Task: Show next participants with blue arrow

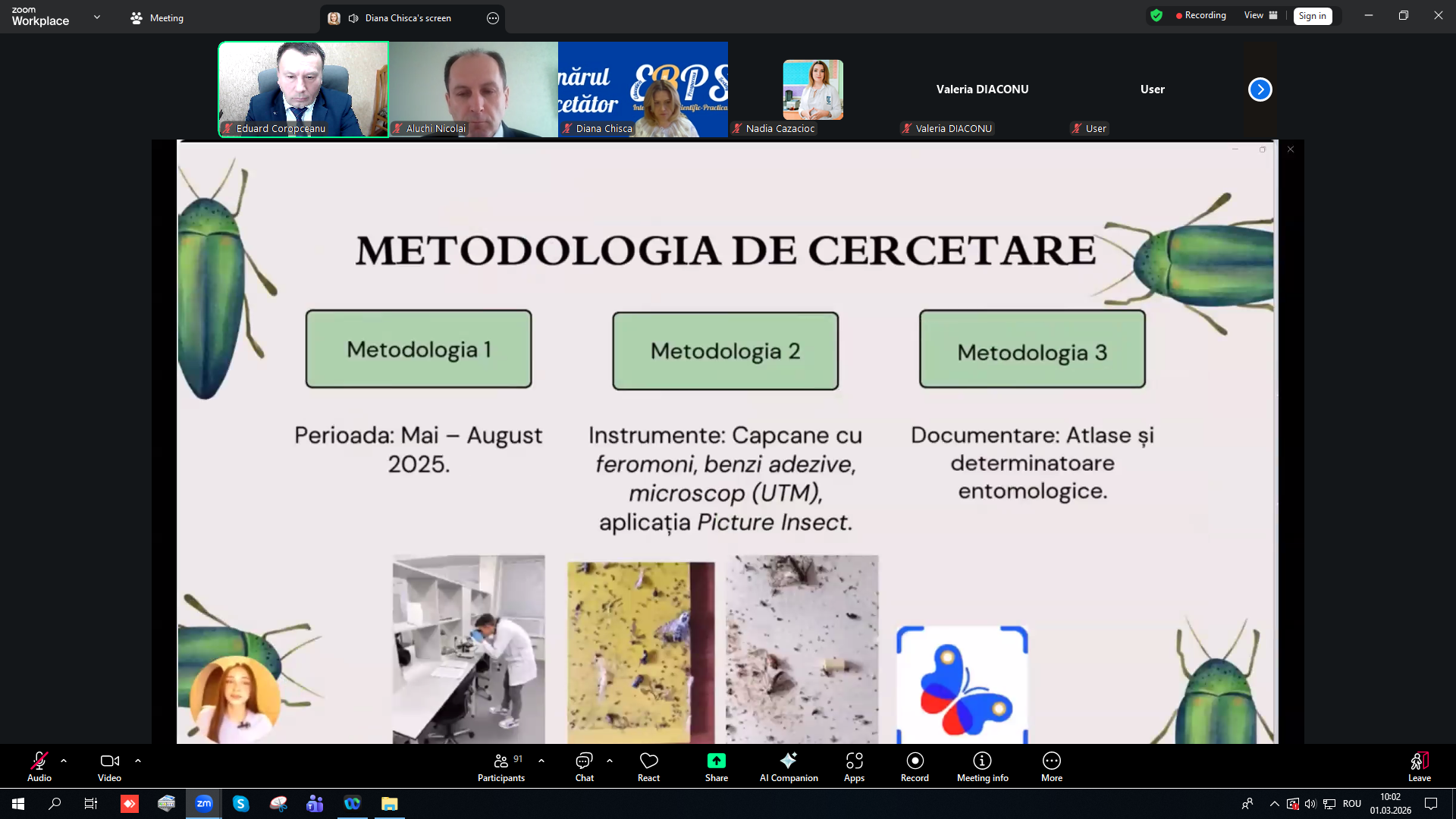Action: 1260,89
